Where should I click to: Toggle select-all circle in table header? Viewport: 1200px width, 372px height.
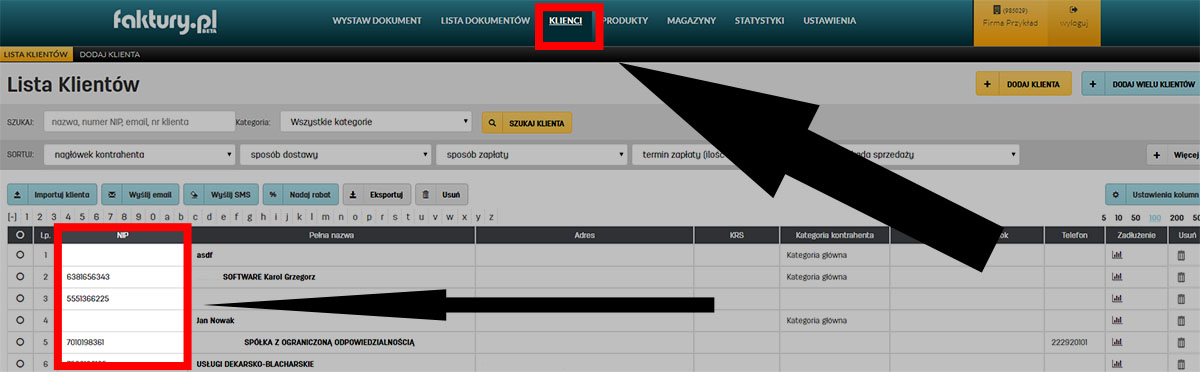pos(20,235)
